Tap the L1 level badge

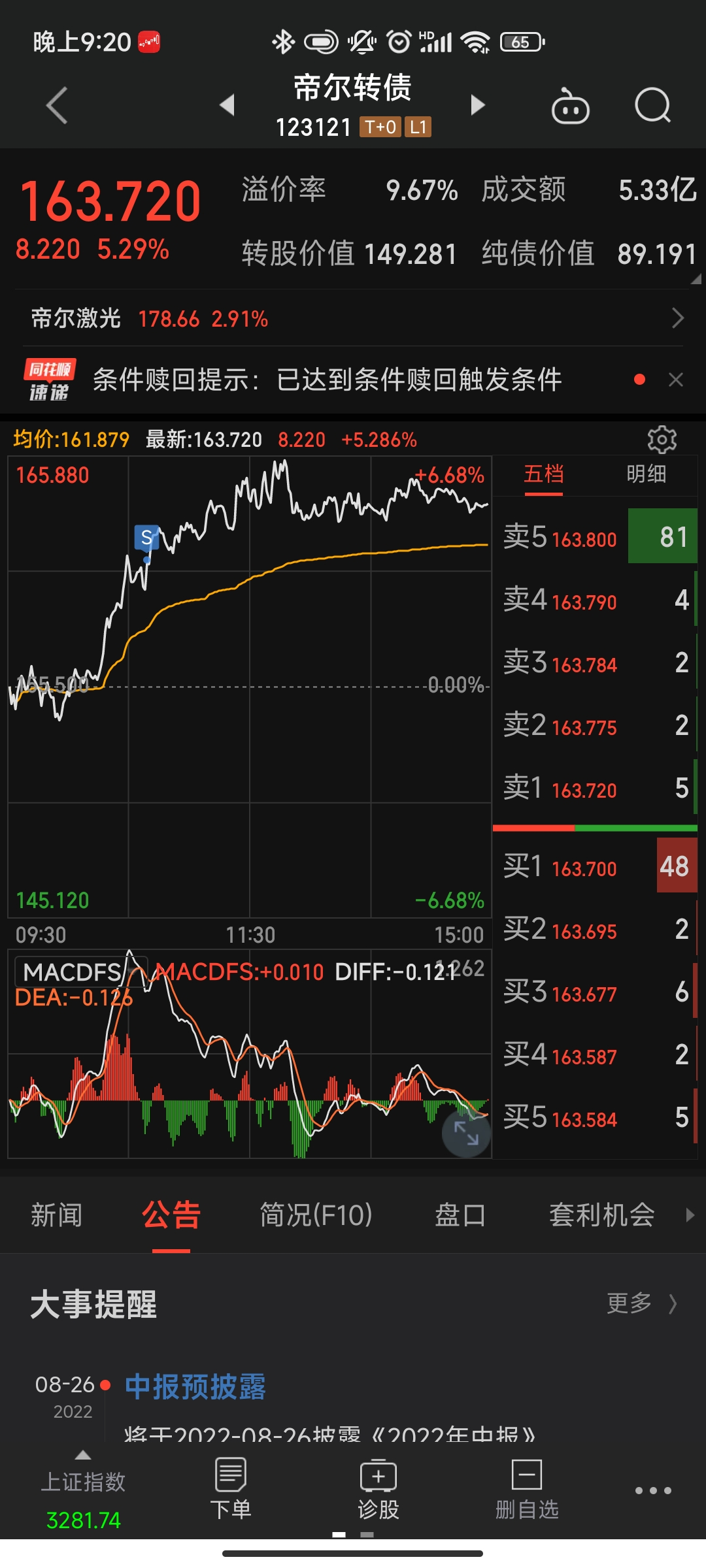[x=418, y=127]
